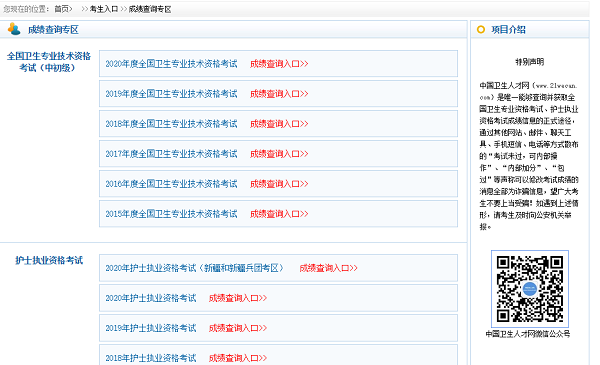
Task: Click the user icon beside 成绩查询专区
Action: [14, 29]
